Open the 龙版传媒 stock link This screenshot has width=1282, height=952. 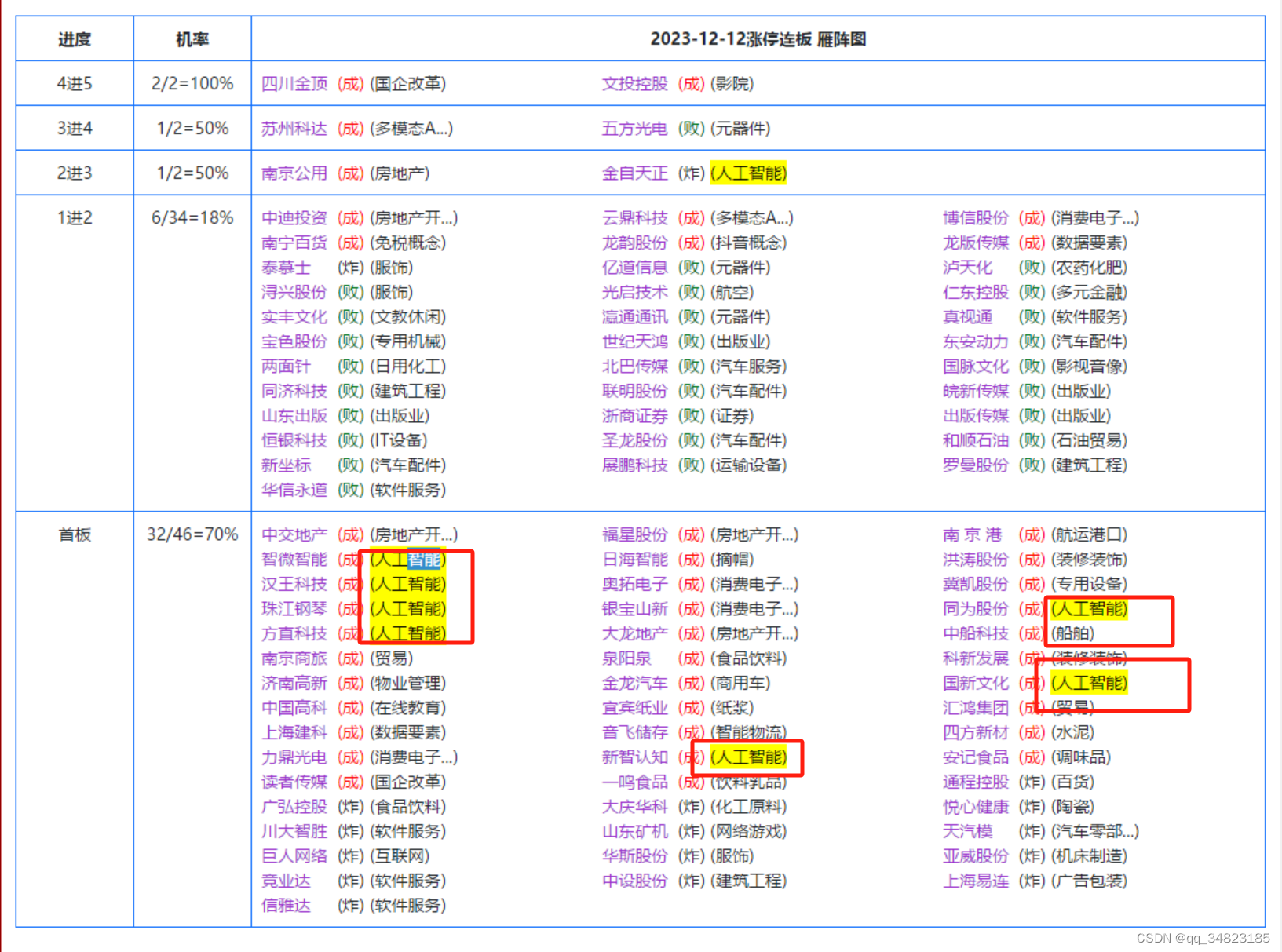point(976,243)
